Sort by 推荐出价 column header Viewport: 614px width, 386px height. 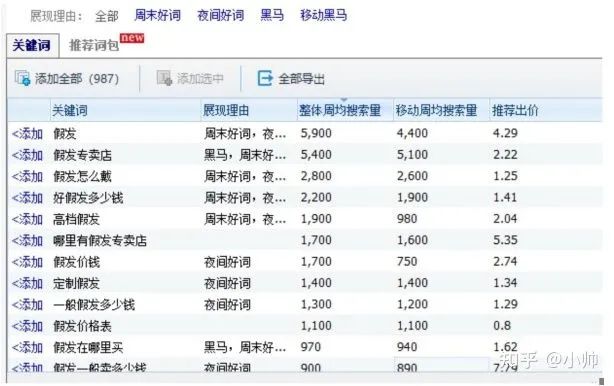click(515, 110)
